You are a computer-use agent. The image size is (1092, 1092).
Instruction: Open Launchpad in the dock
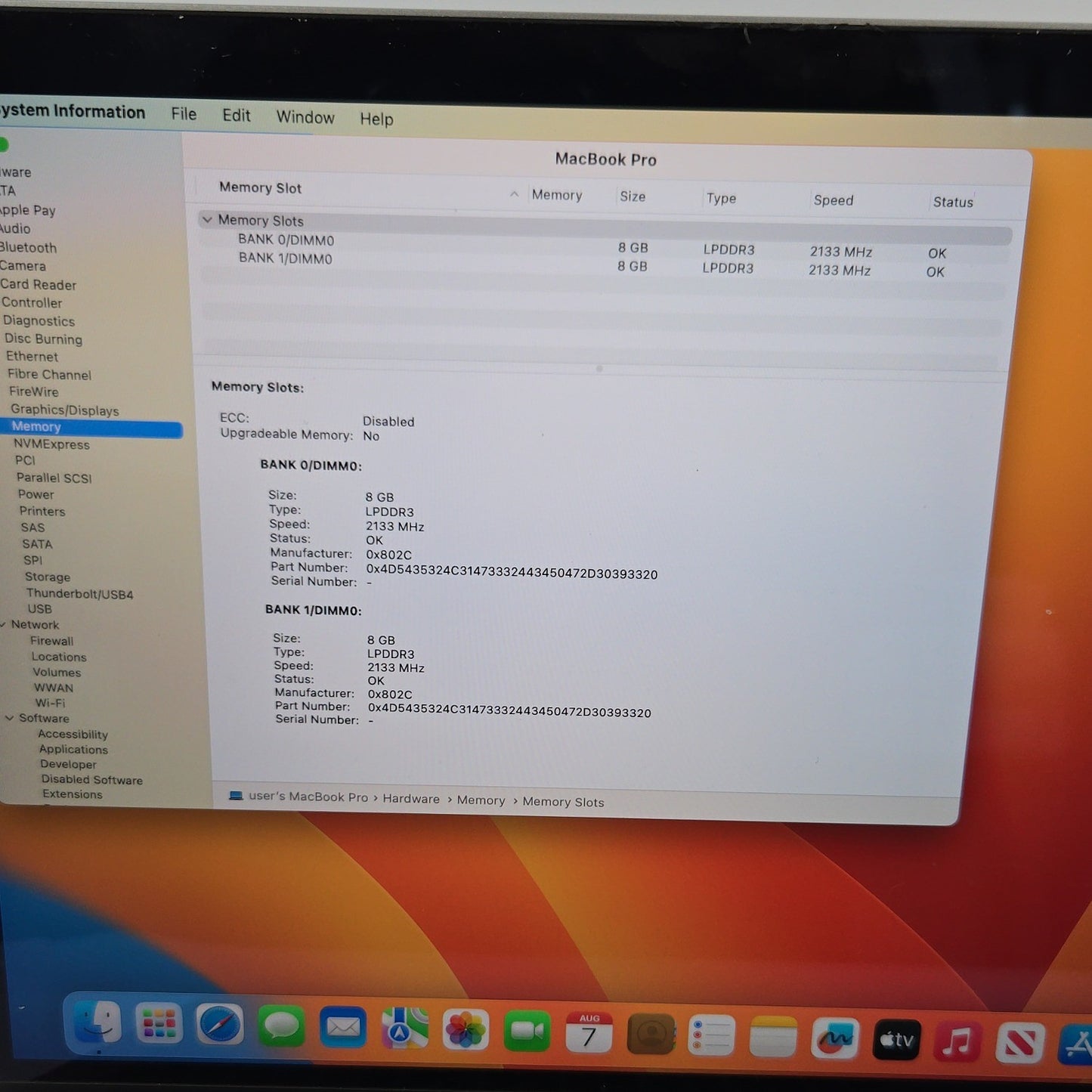[x=159, y=1025]
